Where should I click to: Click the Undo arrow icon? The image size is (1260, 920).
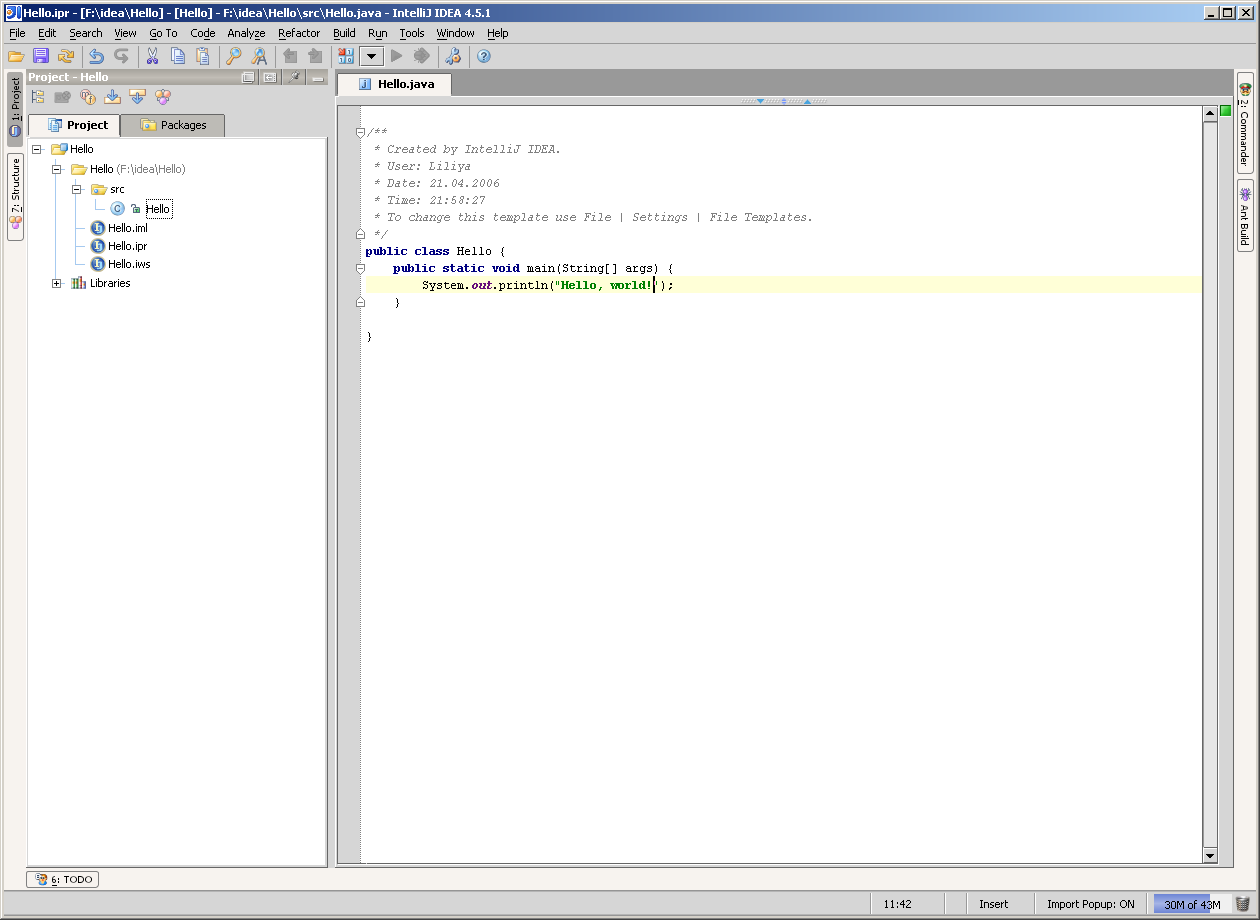97,56
